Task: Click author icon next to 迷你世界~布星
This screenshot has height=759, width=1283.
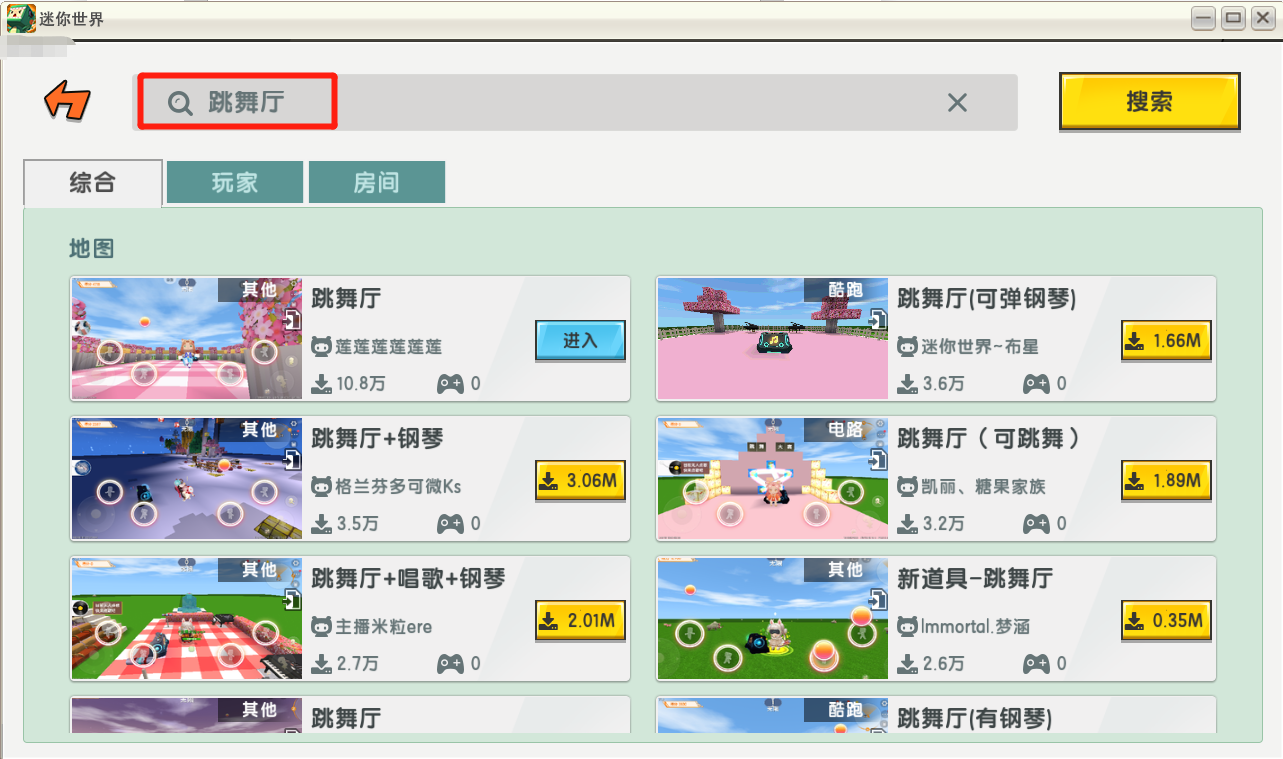Action: 907,347
